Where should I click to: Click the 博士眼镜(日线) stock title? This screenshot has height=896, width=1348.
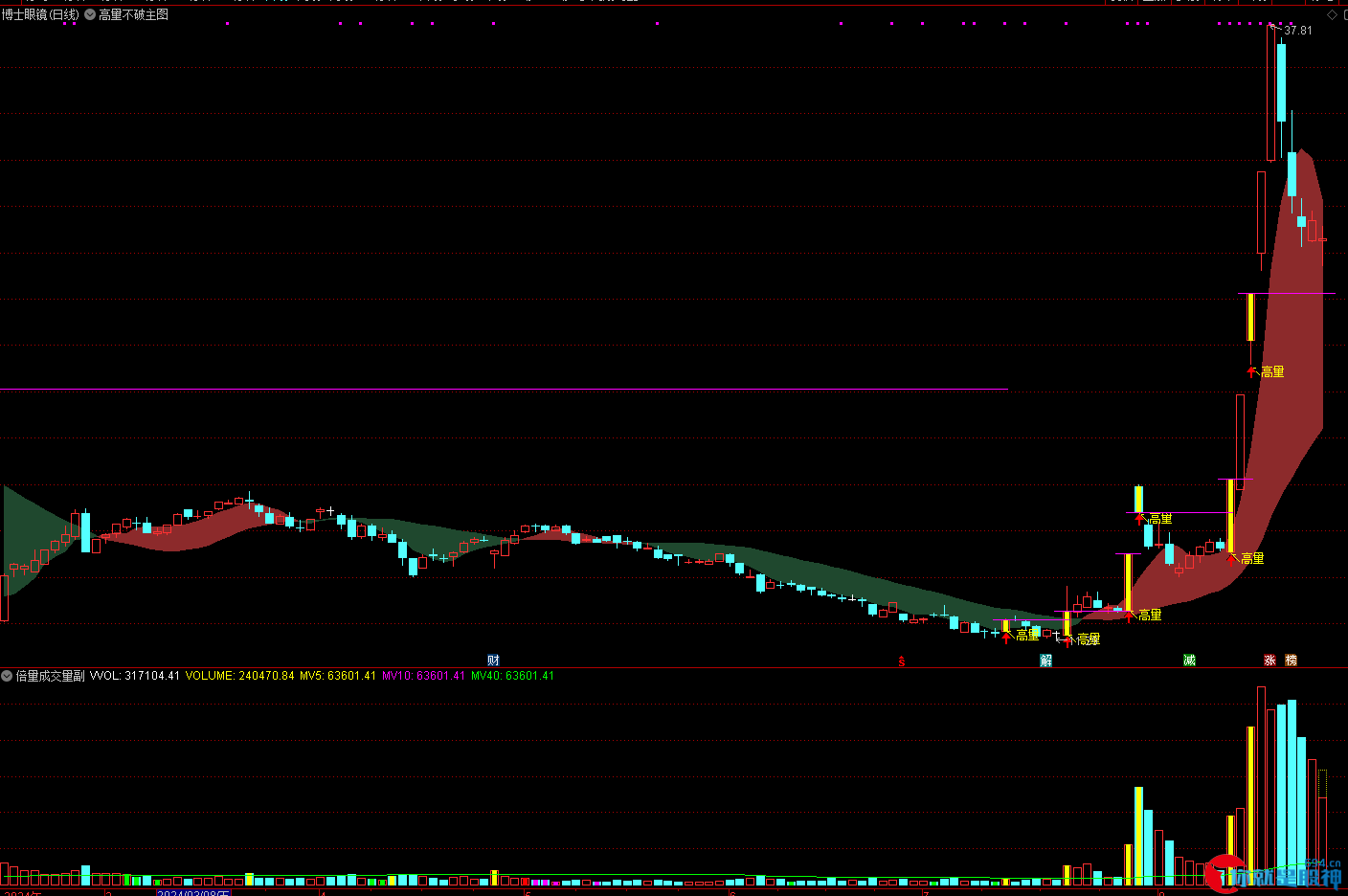coord(41,15)
